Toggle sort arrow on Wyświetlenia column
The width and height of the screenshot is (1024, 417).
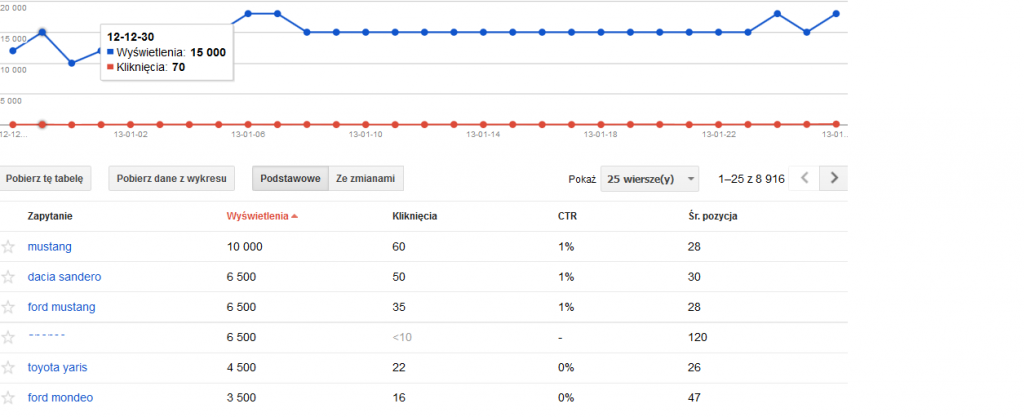pyautogui.click(x=295, y=216)
